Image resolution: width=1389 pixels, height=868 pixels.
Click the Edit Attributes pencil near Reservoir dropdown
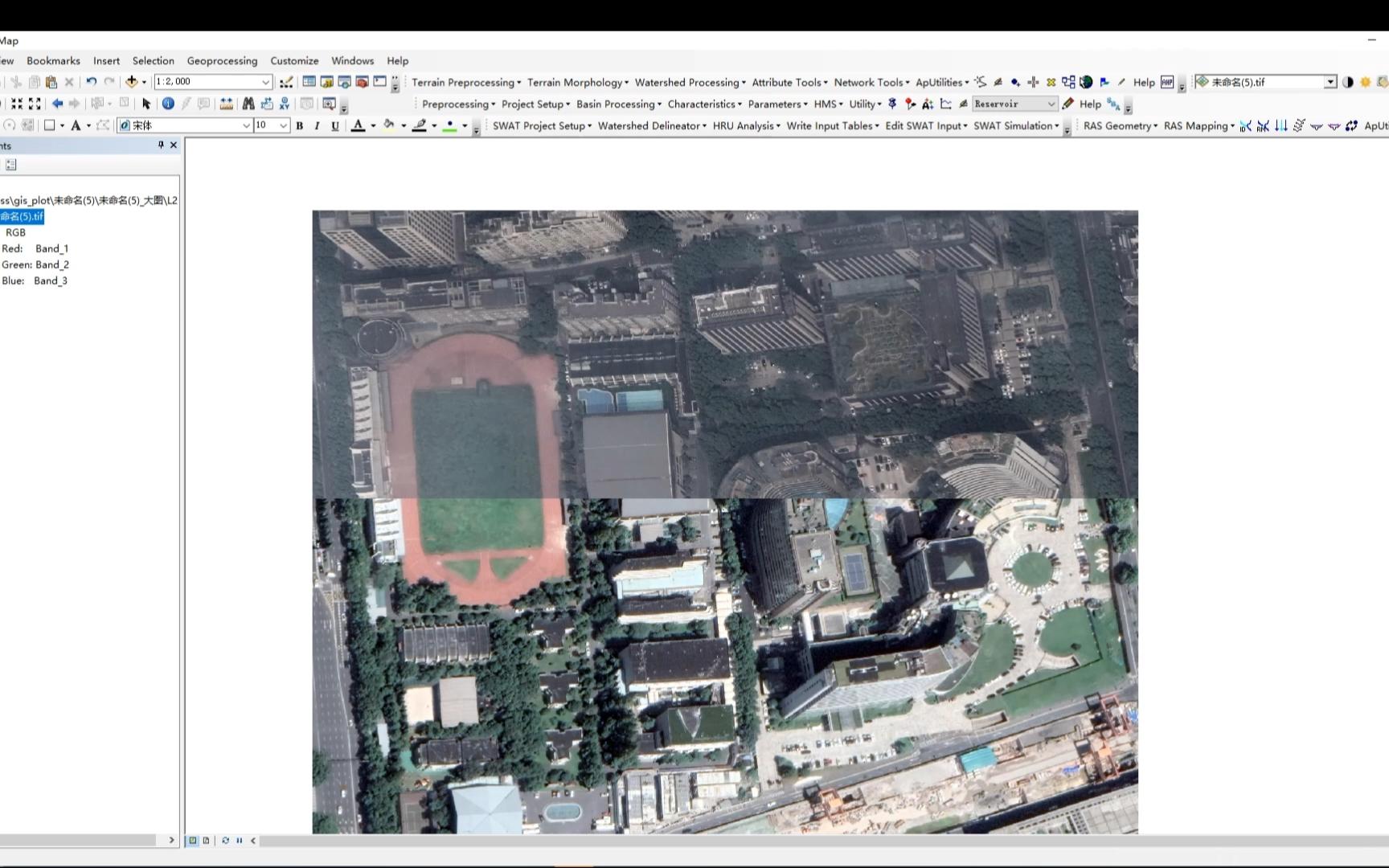pyautogui.click(x=1068, y=104)
